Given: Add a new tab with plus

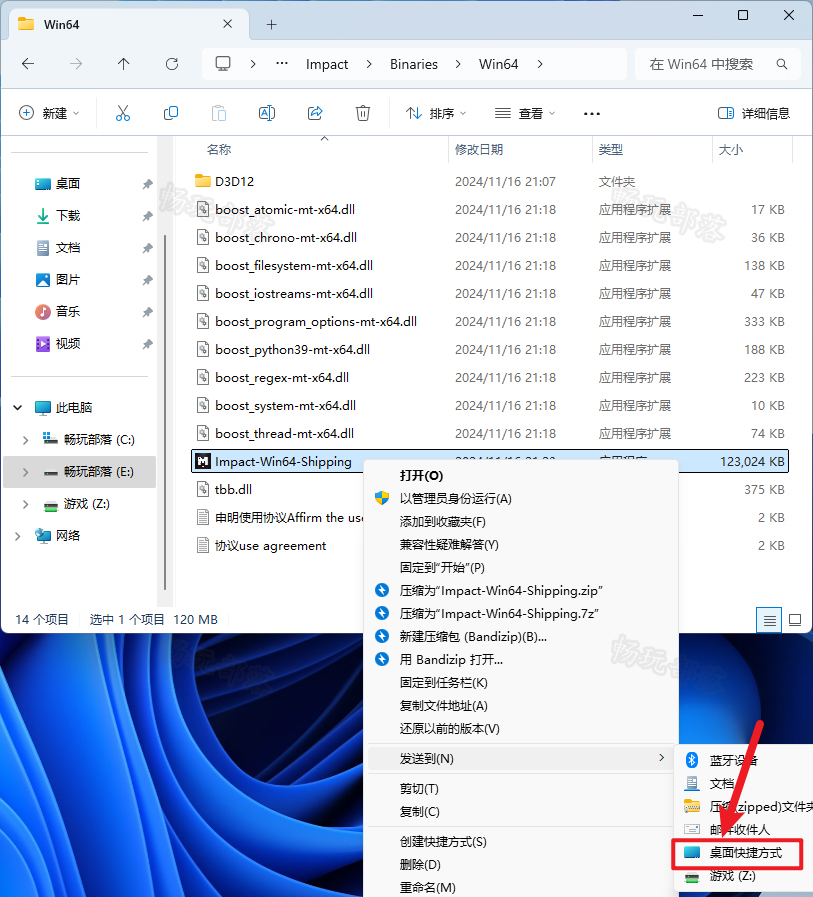Looking at the screenshot, I should tap(272, 25).
